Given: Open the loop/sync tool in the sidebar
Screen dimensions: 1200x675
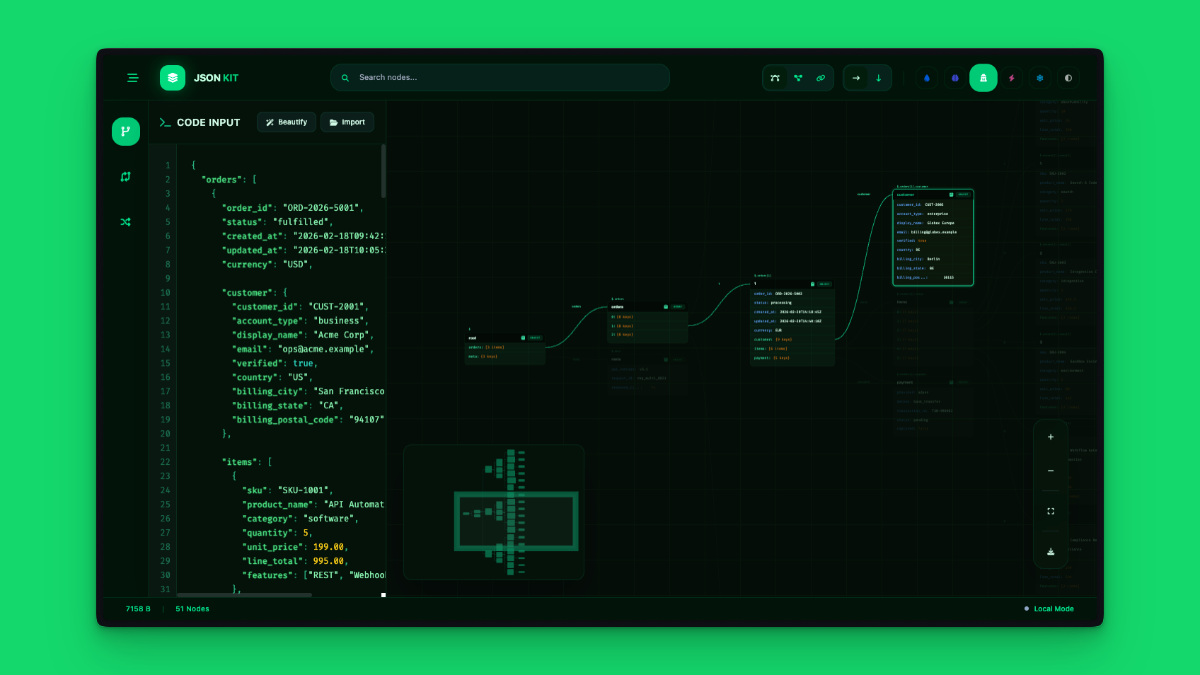Looking at the screenshot, I should click(125, 176).
